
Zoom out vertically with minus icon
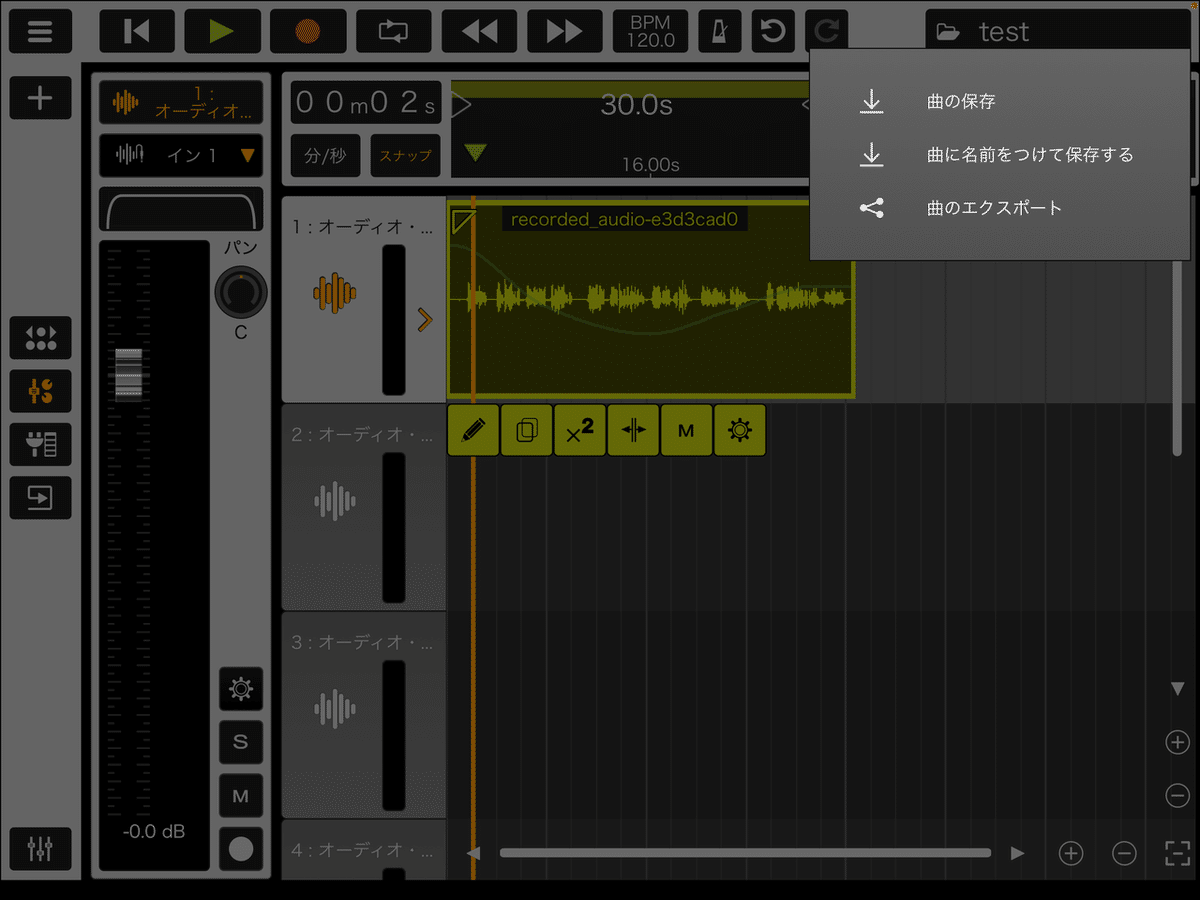point(1178,796)
